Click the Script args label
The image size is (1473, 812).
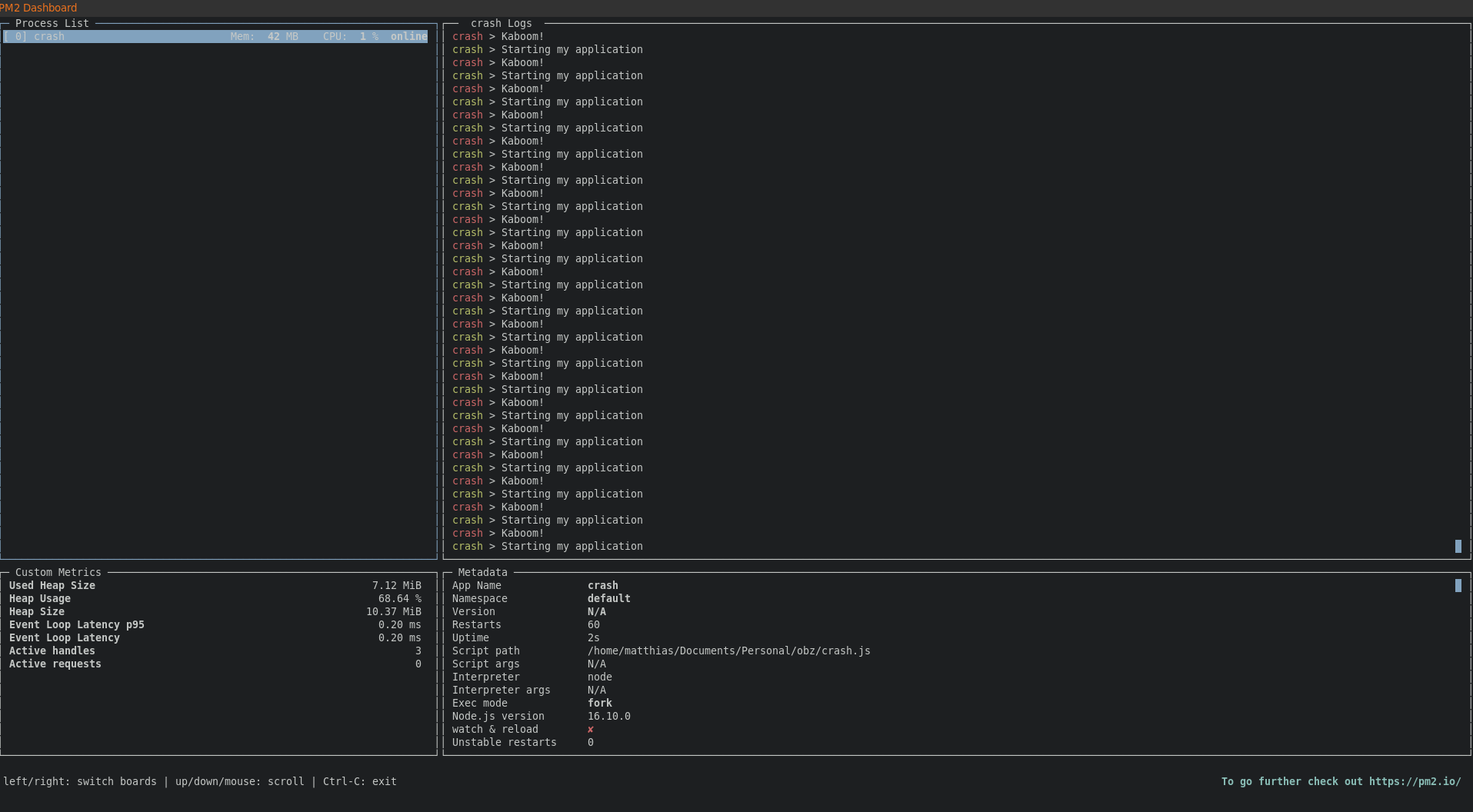(485, 664)
